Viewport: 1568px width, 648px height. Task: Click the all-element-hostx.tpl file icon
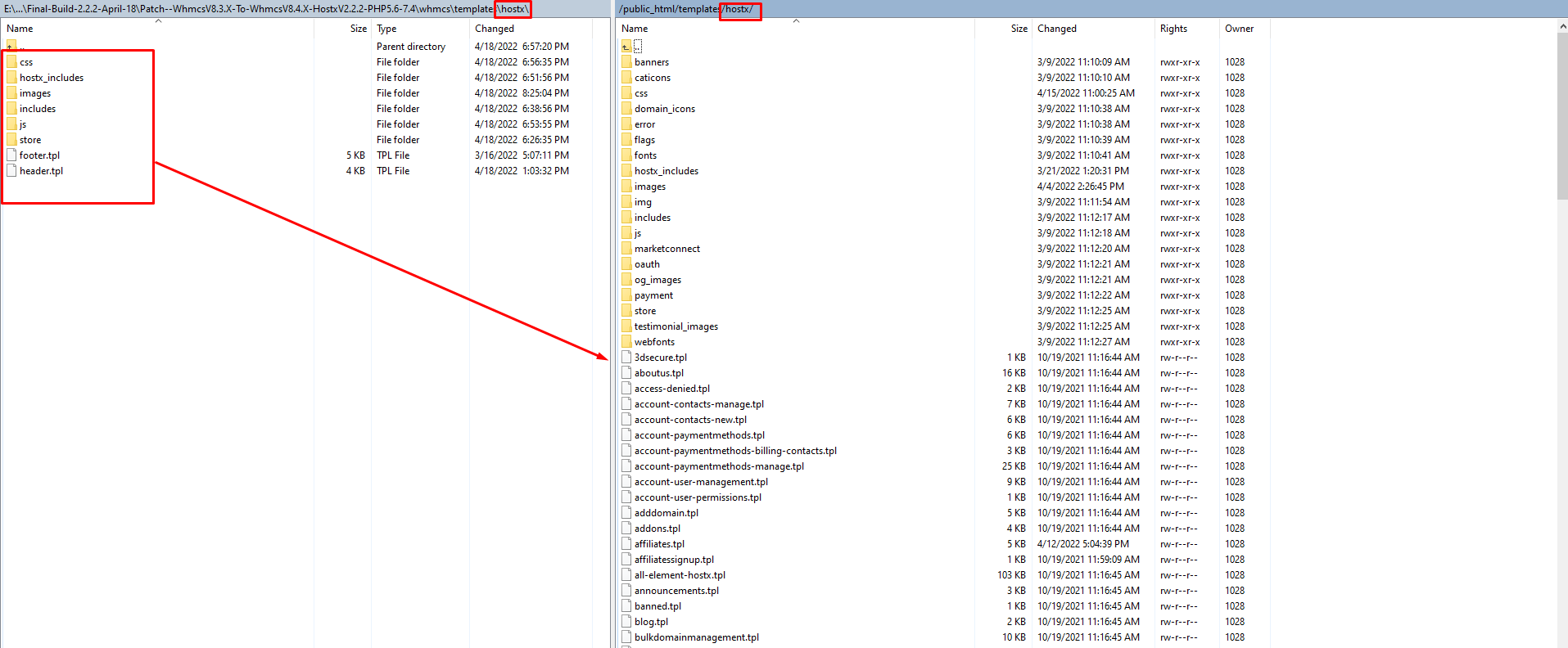point(626,575)
